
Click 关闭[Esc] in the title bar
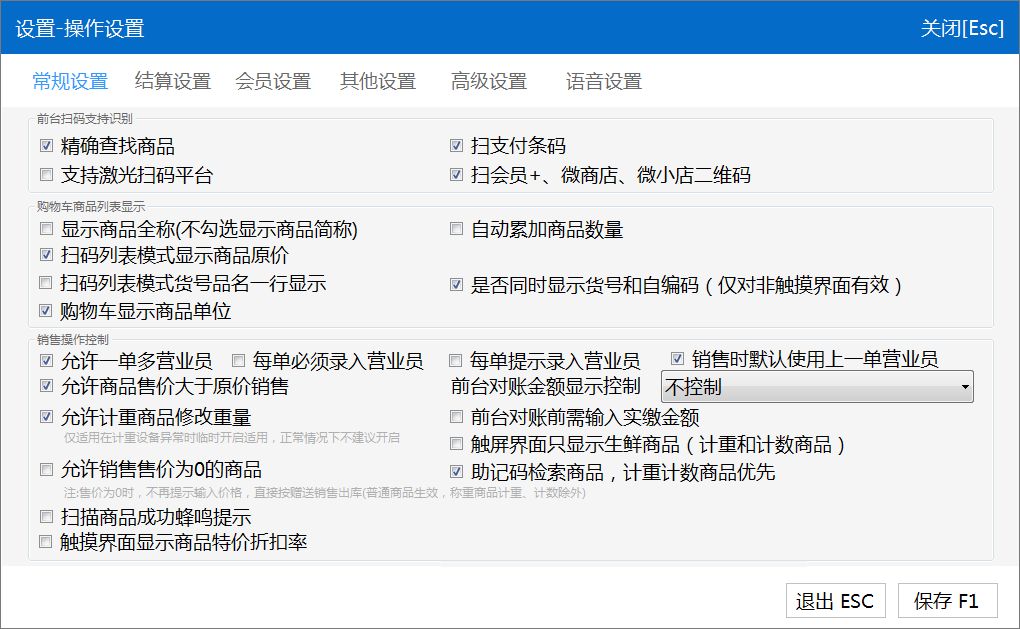(x=961, y=28)
